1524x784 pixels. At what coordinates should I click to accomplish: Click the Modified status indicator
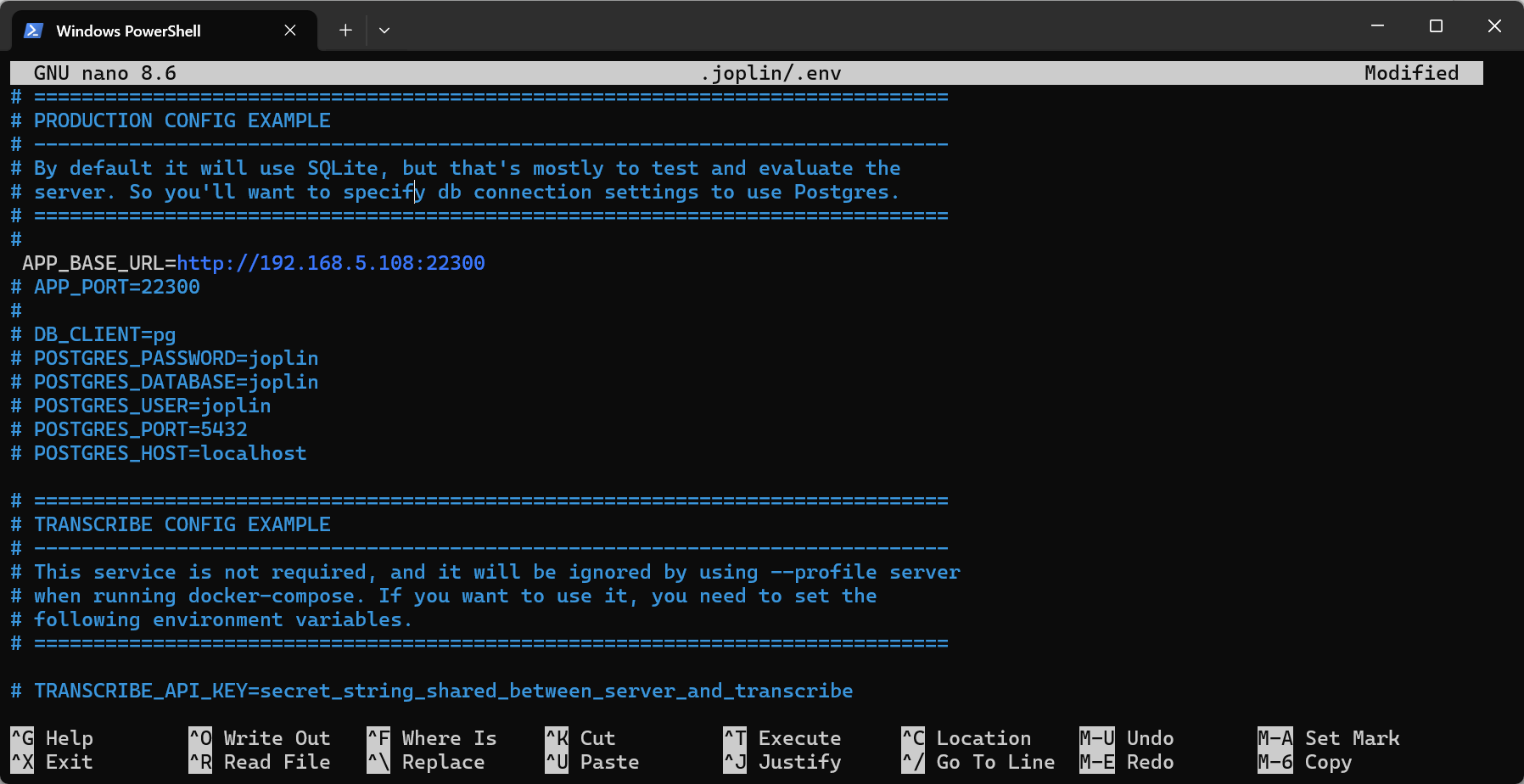(x=1411, y=73)
